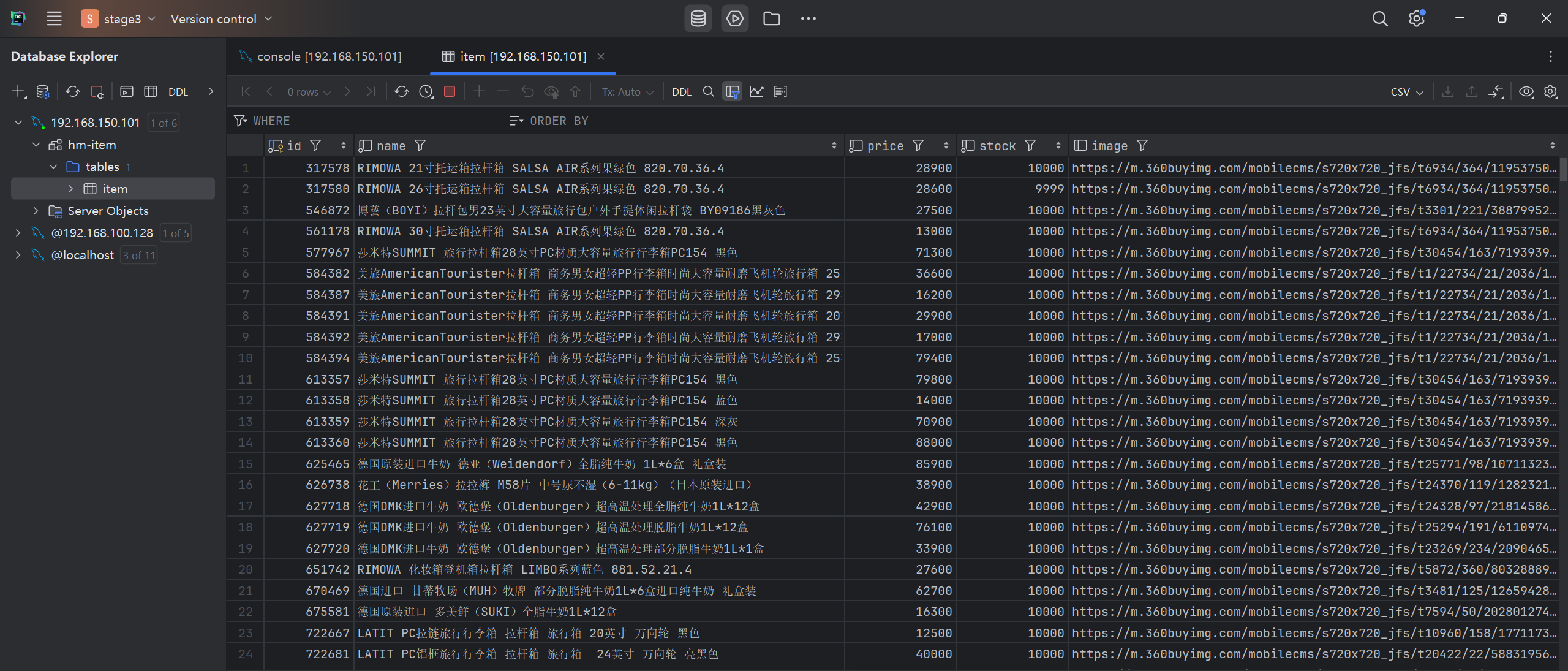Open the Services run icon in title bar

734,18
